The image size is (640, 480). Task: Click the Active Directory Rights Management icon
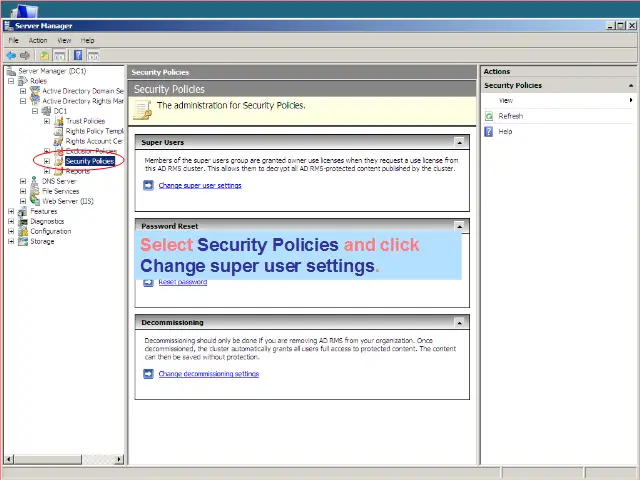tap(35, 101)
